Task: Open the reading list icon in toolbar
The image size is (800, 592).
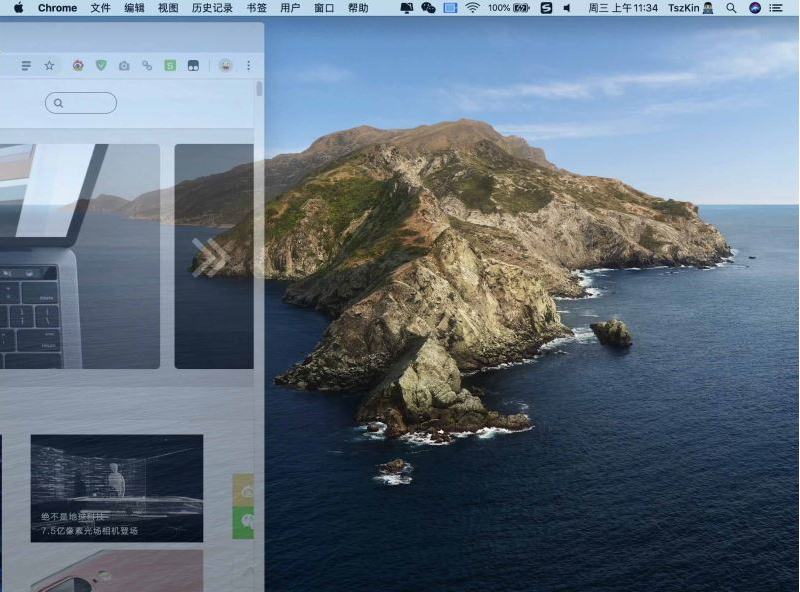Action: pos(26,65)
